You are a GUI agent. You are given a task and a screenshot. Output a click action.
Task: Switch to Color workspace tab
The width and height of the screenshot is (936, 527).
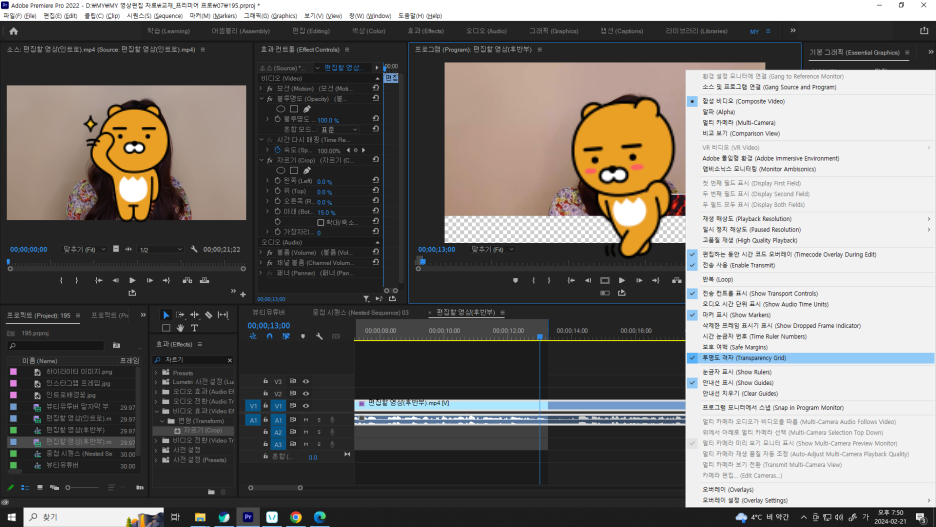368,31
